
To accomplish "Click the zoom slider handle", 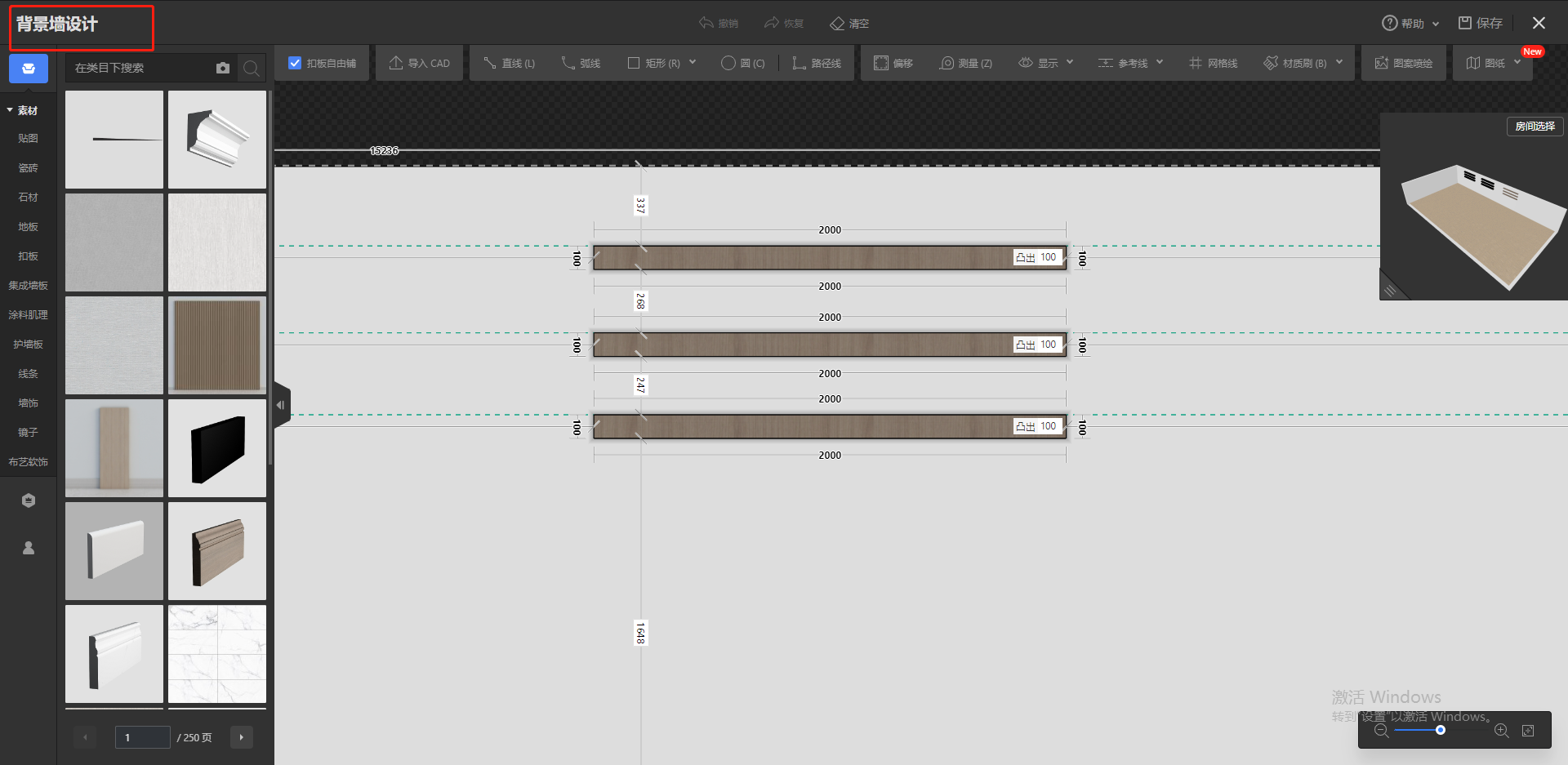I will pos(1441,730).
